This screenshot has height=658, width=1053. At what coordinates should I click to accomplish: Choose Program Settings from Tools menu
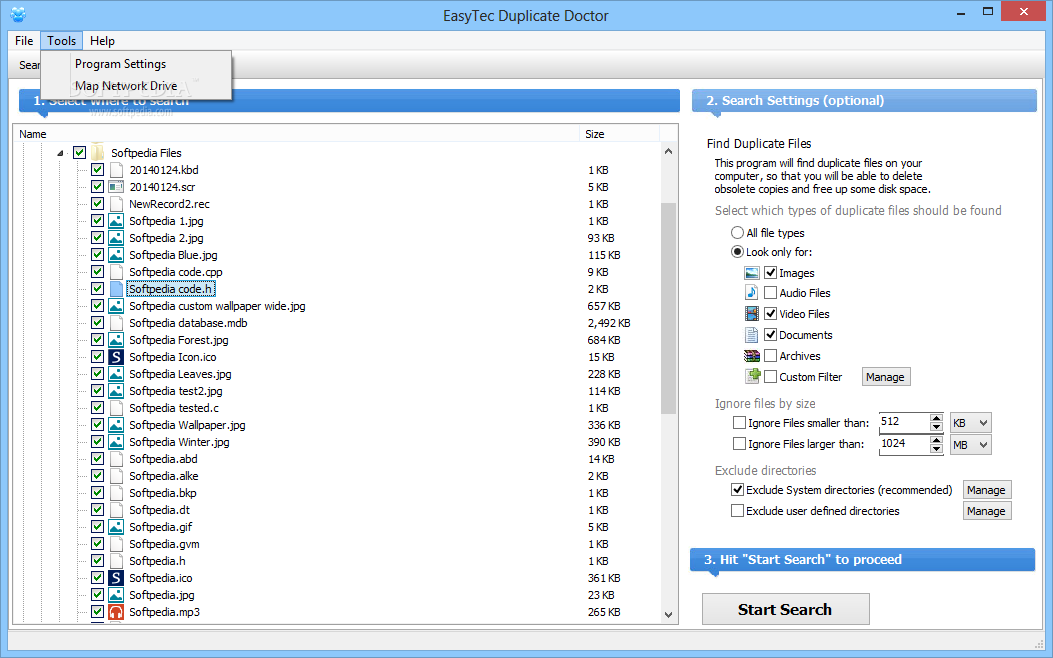(136, 64)
